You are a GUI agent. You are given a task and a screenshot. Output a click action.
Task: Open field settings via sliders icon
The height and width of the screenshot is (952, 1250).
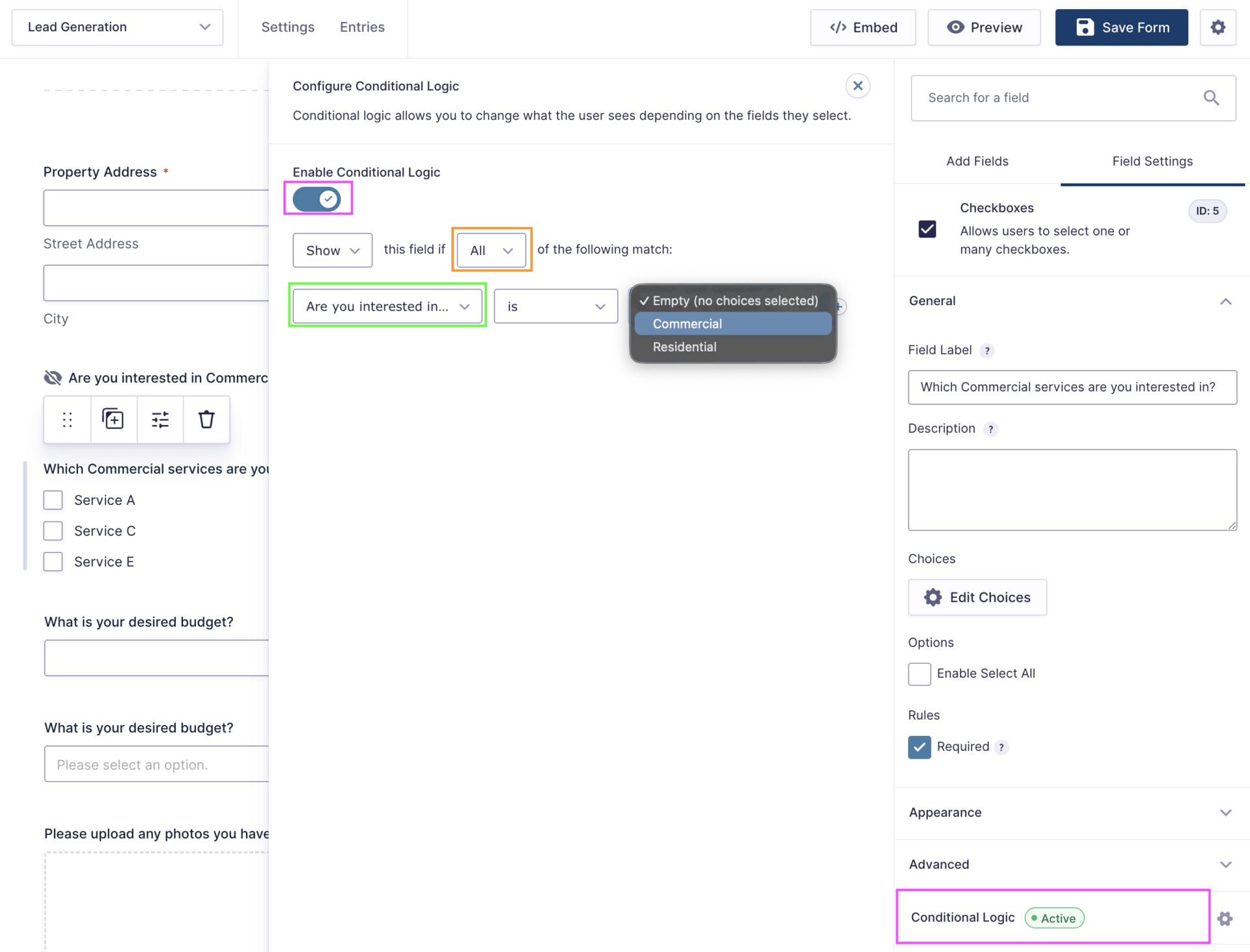(160, 420)
